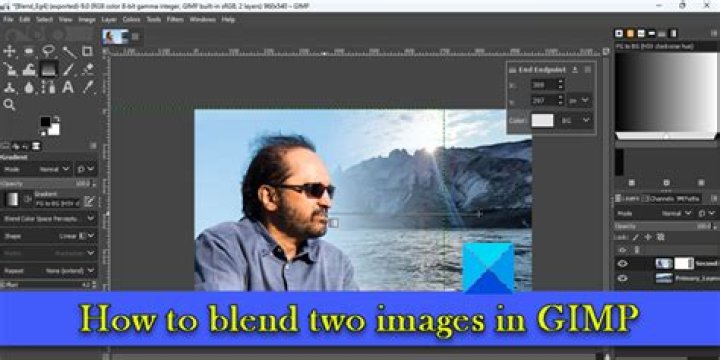
Task: Click the foreground black color swatch
Action: click(x=45, y=122)
